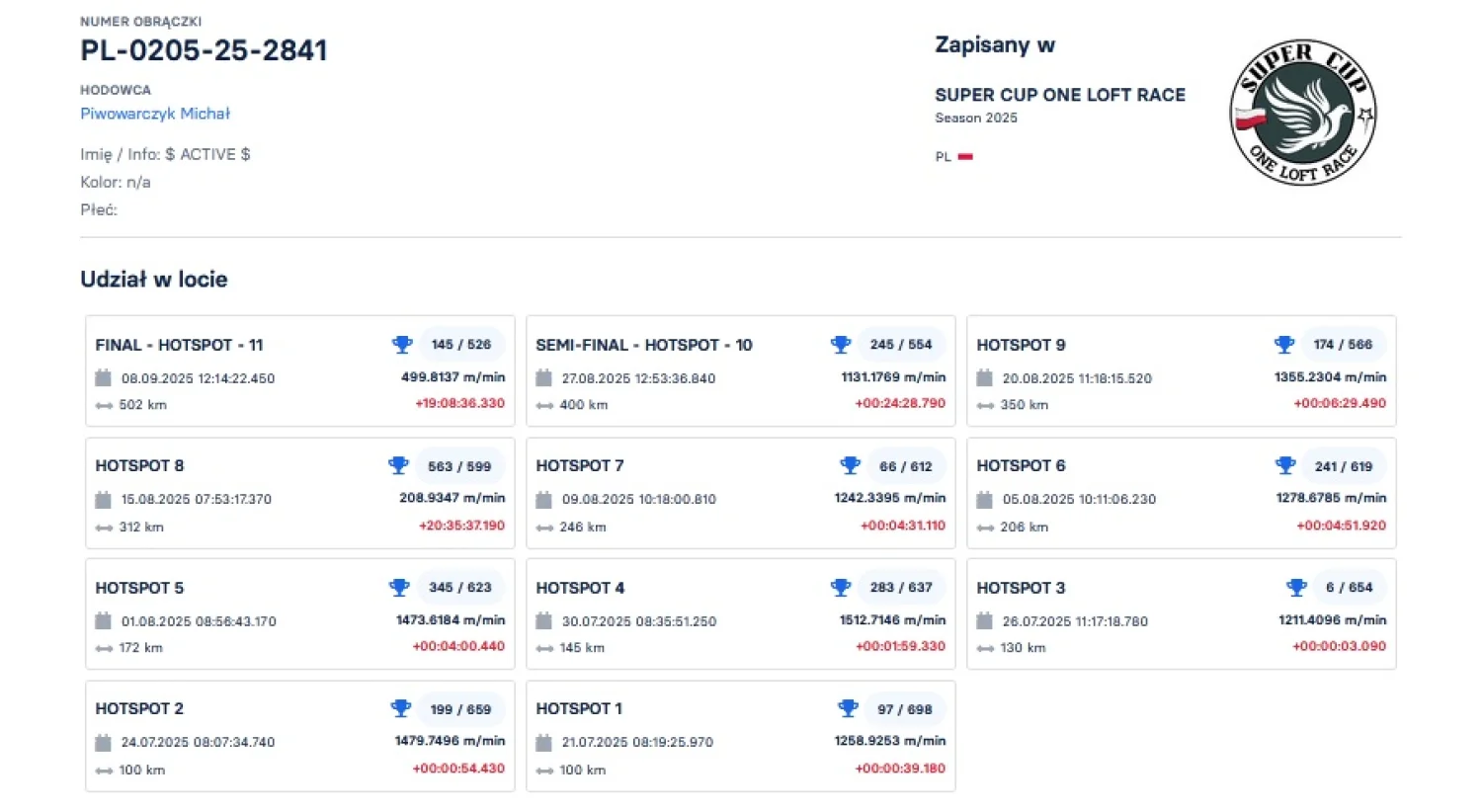
Task: Click the trophy icon in FINAL - HOTSPOT - 11 card
Action: point(402,345)
